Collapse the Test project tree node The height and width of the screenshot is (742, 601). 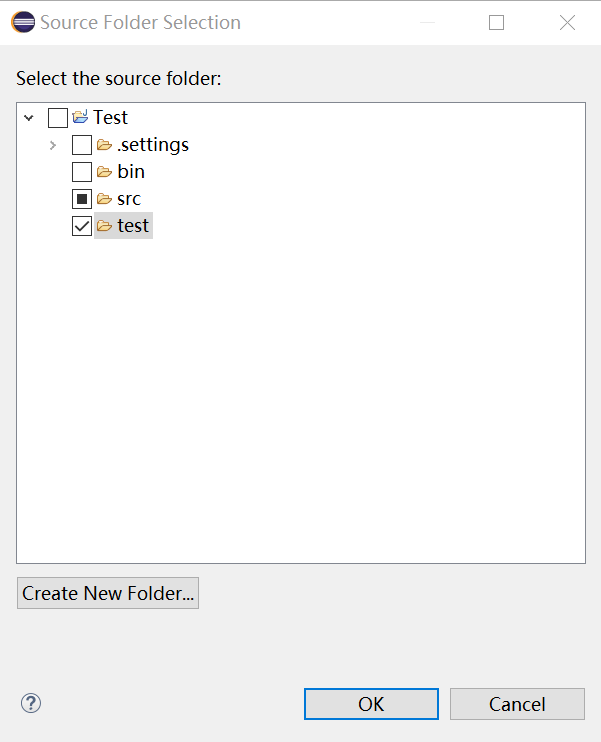coord(28,118)
